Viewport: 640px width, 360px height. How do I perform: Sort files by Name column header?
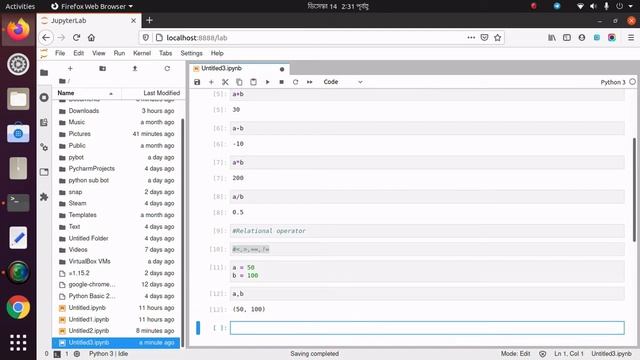(x=86, y=93)
